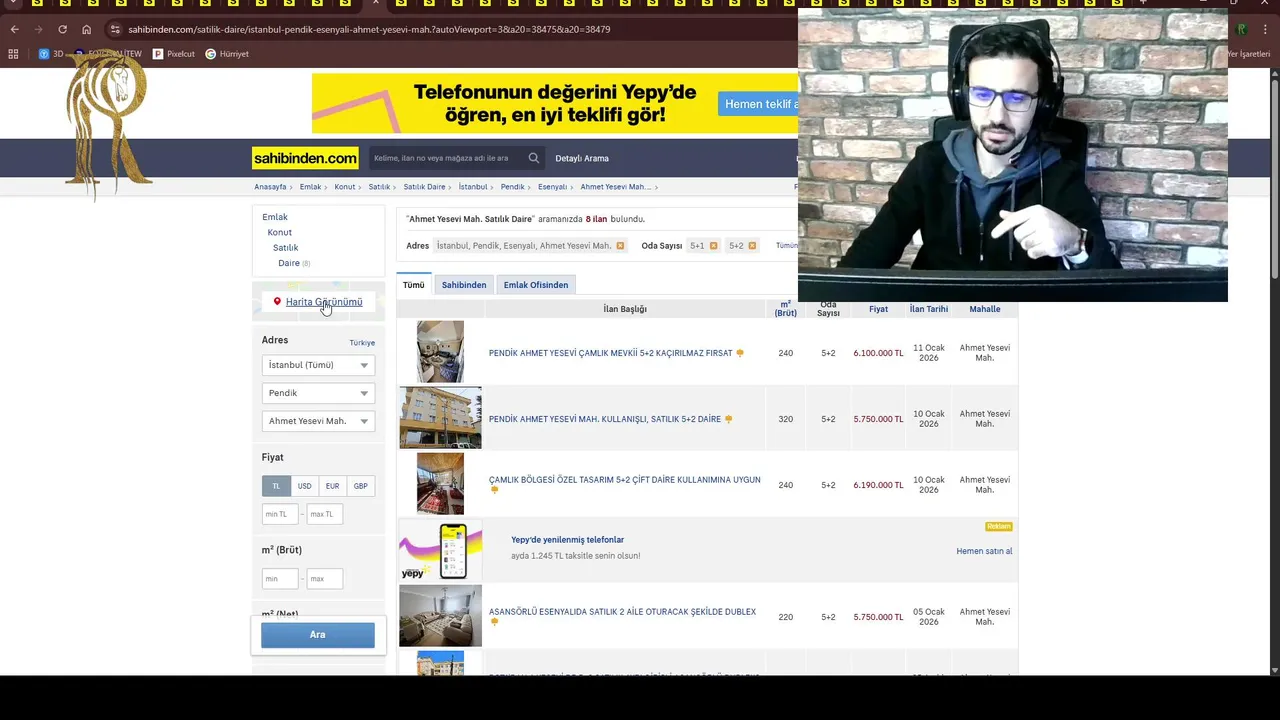
Task: Click Satılık in category tree
Action: tap(285, 248)
